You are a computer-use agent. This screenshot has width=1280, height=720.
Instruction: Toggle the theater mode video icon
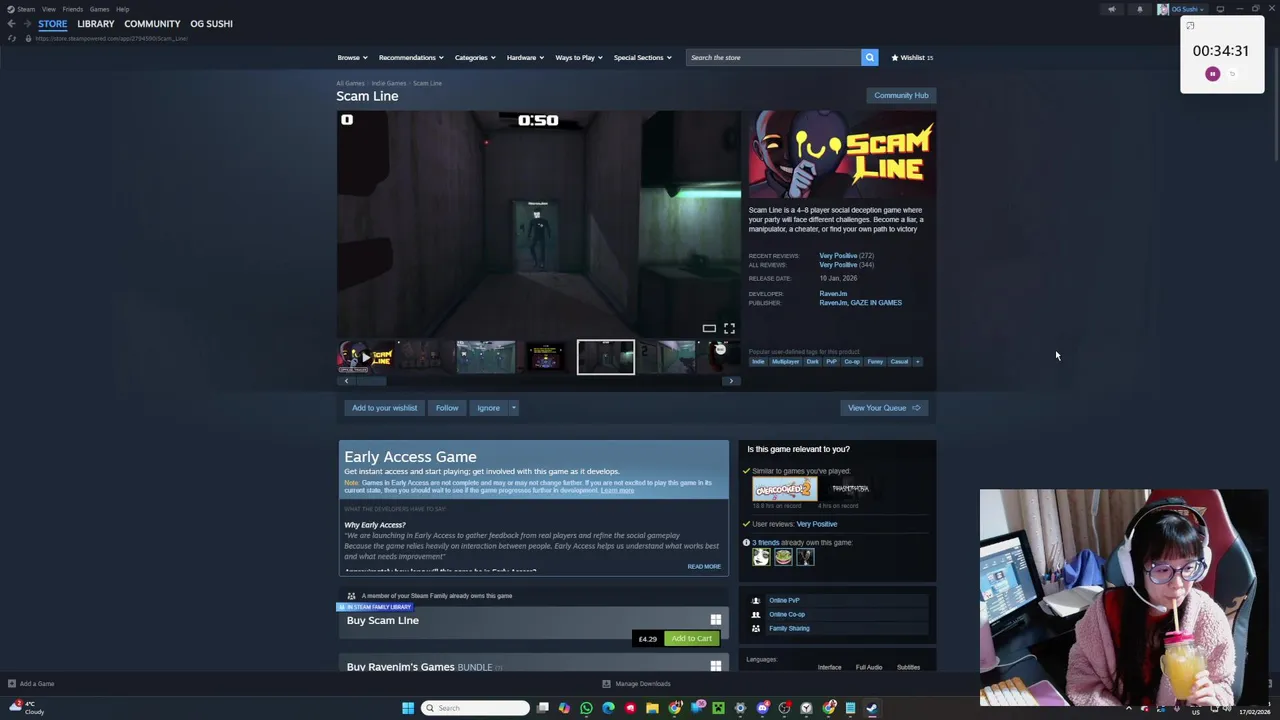point(708,328)
